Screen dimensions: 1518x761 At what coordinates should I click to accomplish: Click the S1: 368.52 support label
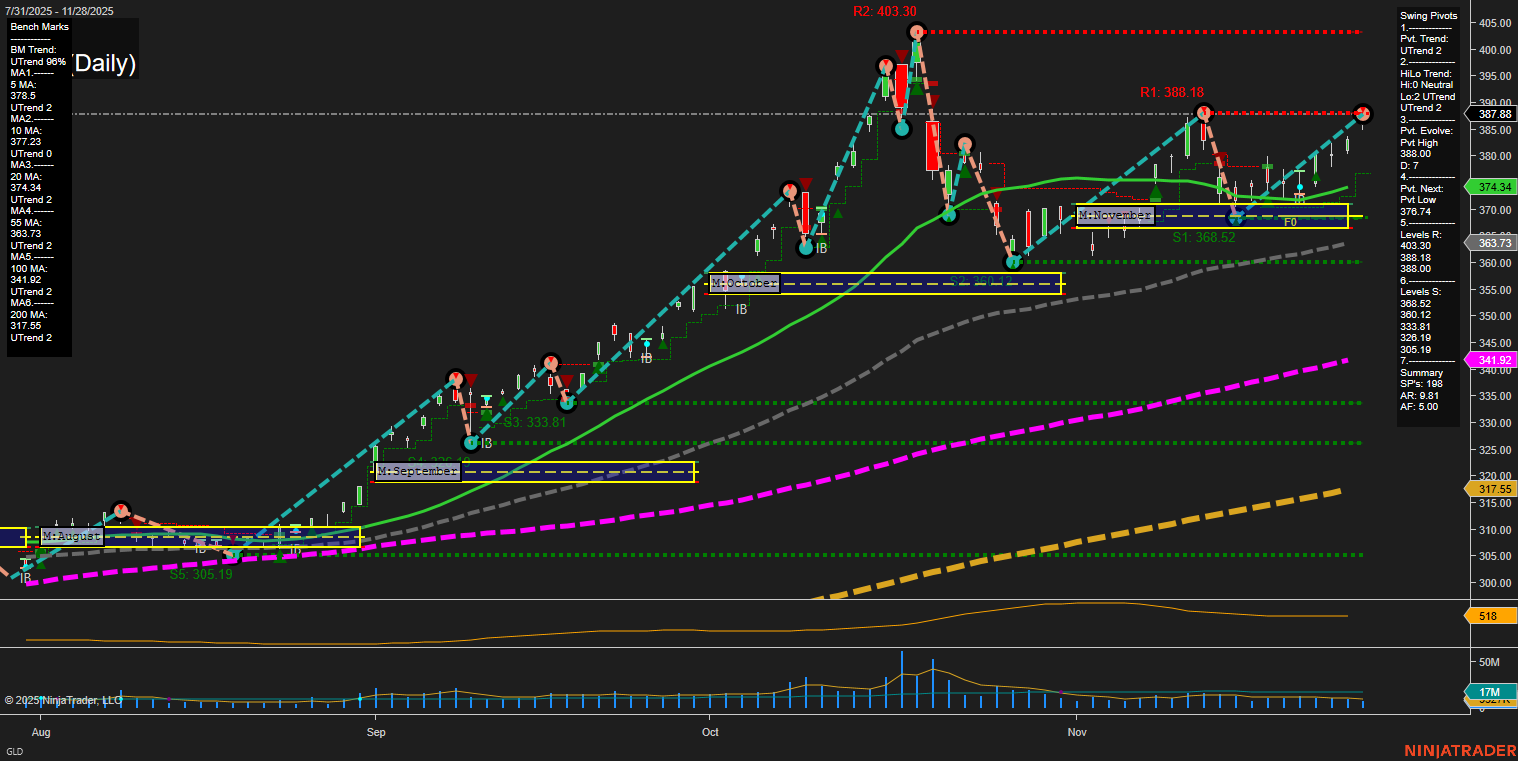(1204, 238)
